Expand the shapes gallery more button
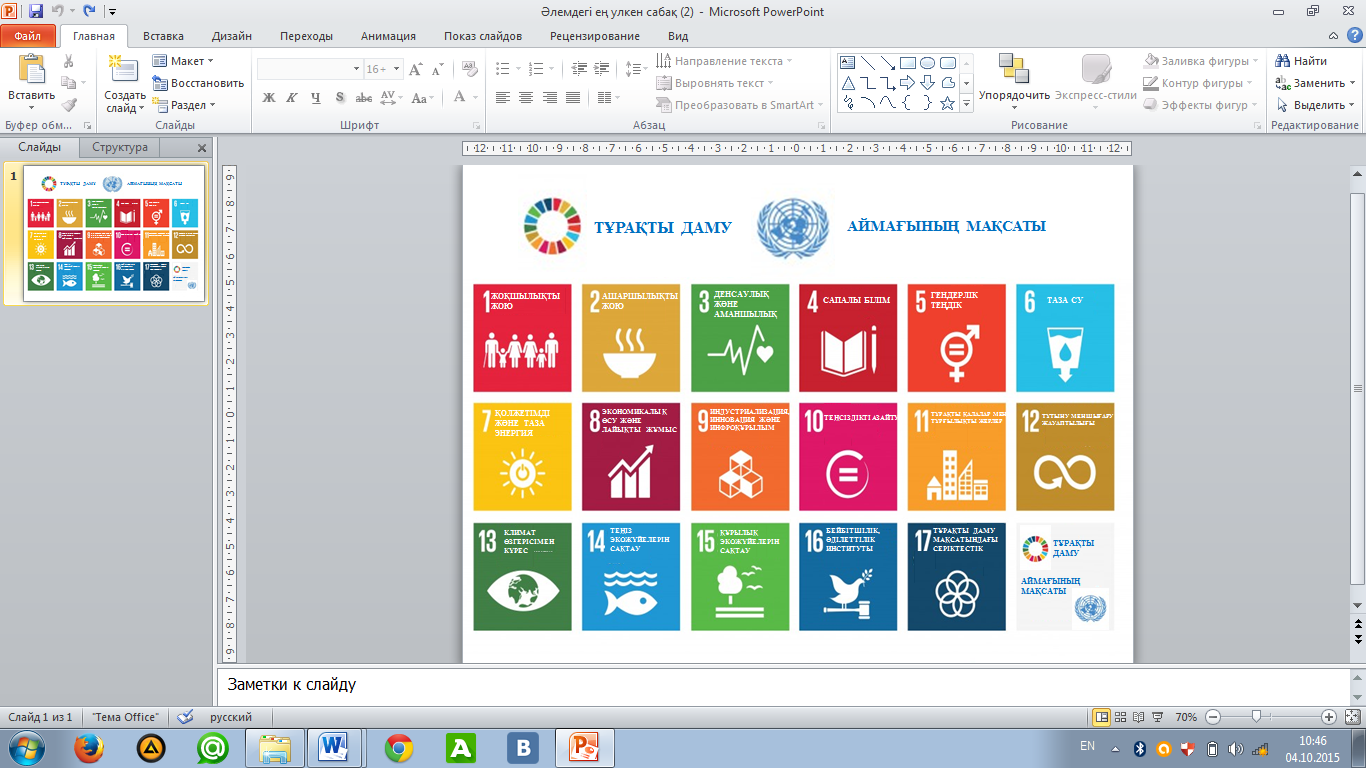The width and height of the screenshot is (1366, 768). 966,103
